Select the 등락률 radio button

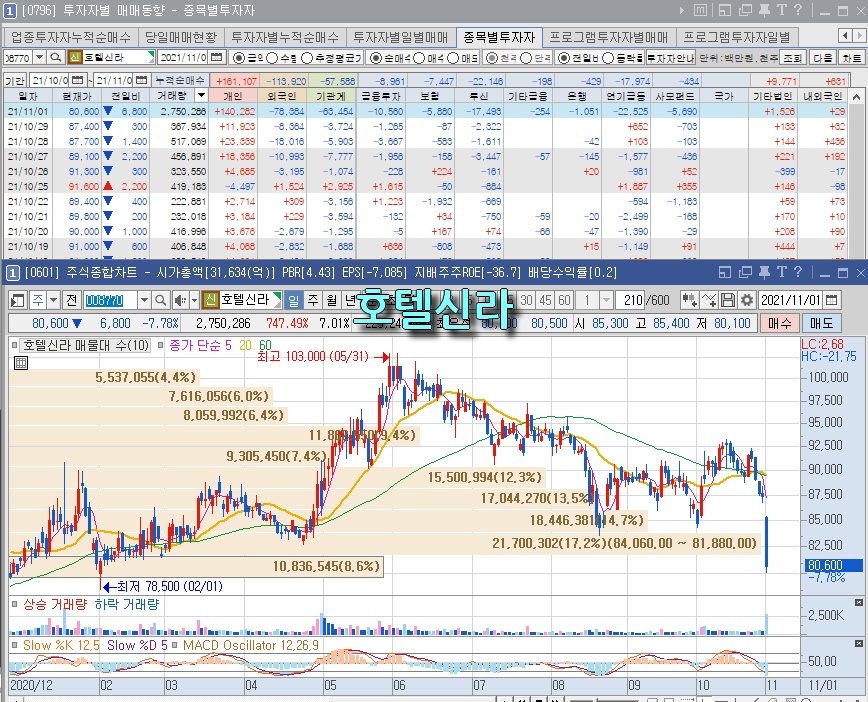coord(608,58)
